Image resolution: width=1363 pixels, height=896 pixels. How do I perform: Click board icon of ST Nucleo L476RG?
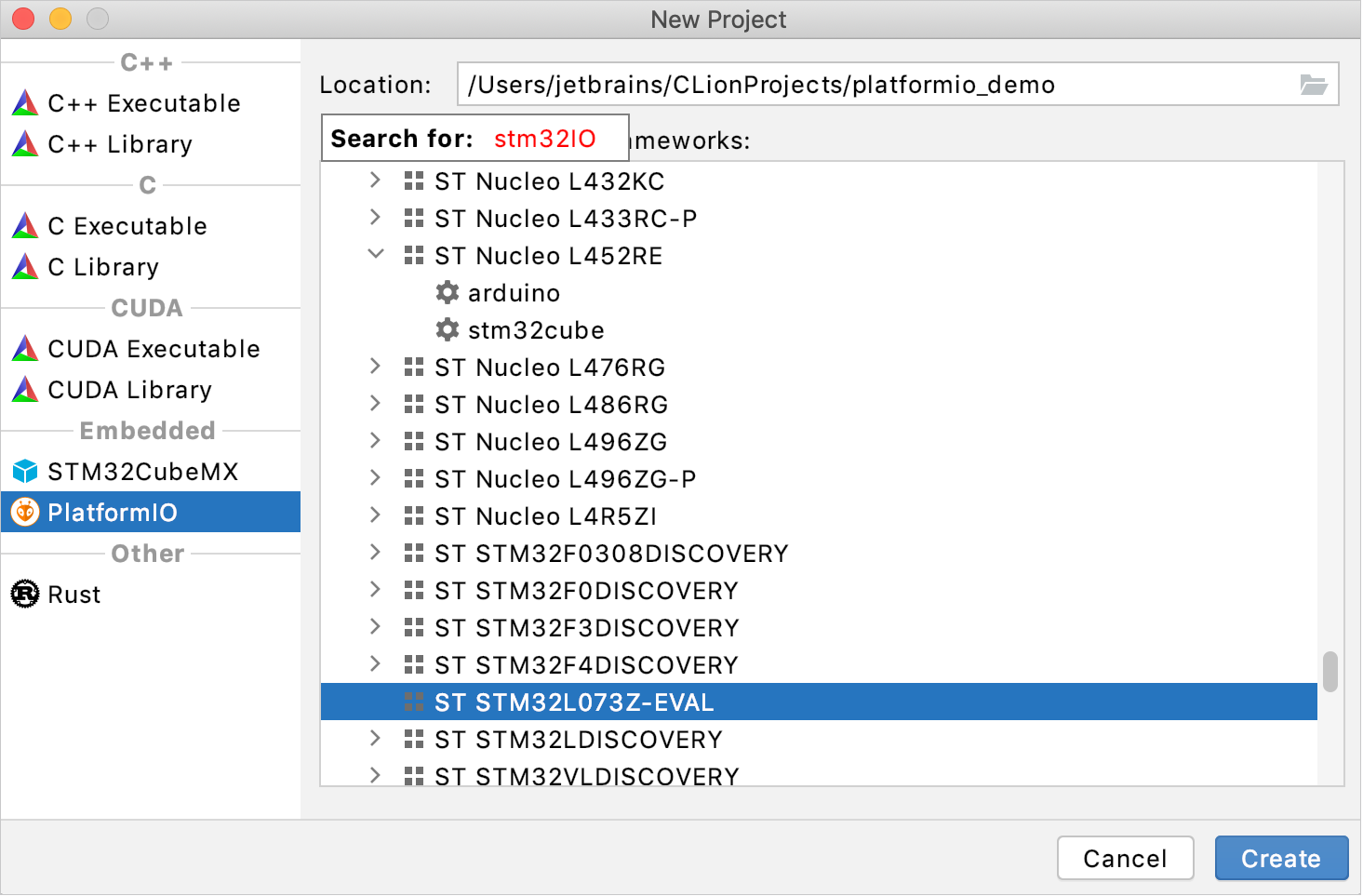414,367
